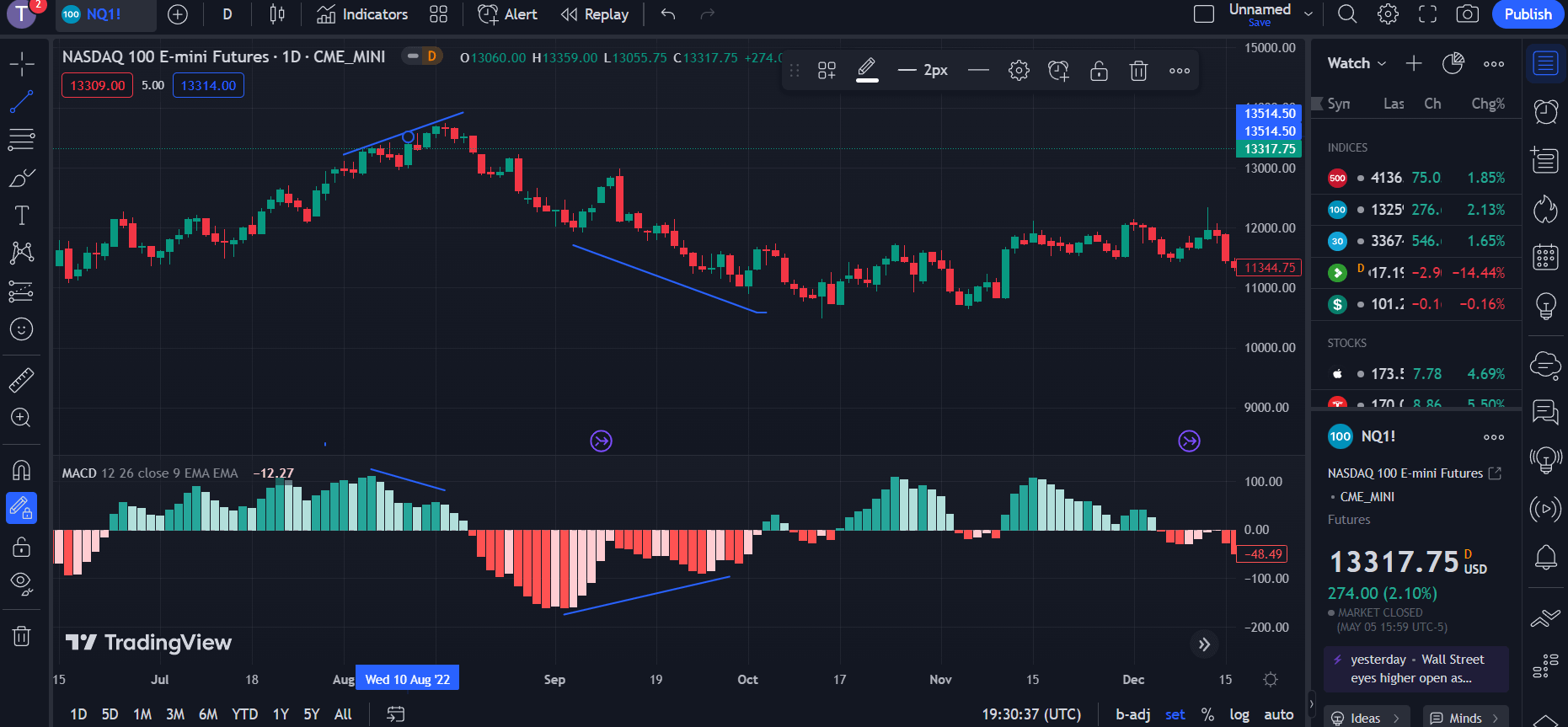1568x727 pixels.
Task: Click the remove drawings trash icon in left toolbar
Action: (22, 636)
